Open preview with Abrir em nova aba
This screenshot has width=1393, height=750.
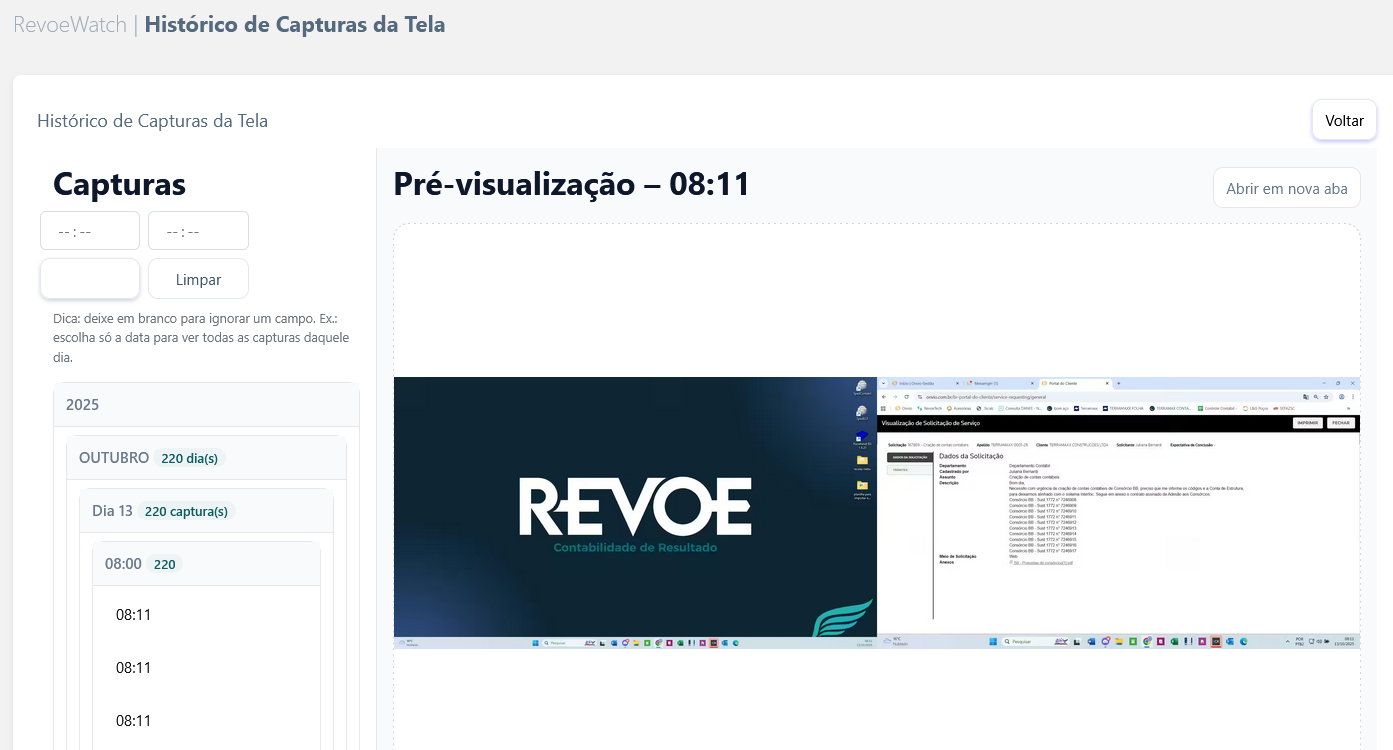pos(1286,188)
